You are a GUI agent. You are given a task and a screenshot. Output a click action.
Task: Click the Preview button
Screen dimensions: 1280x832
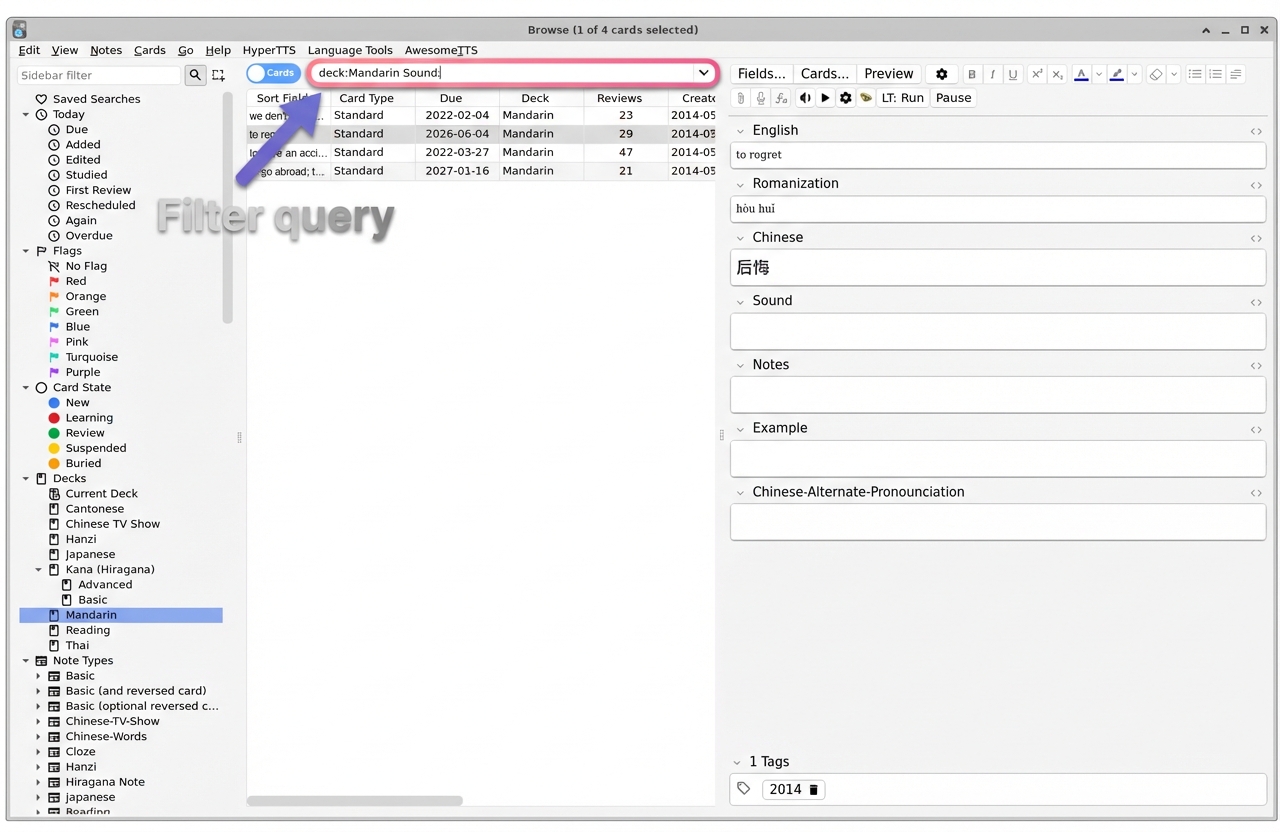click(888, 73)
